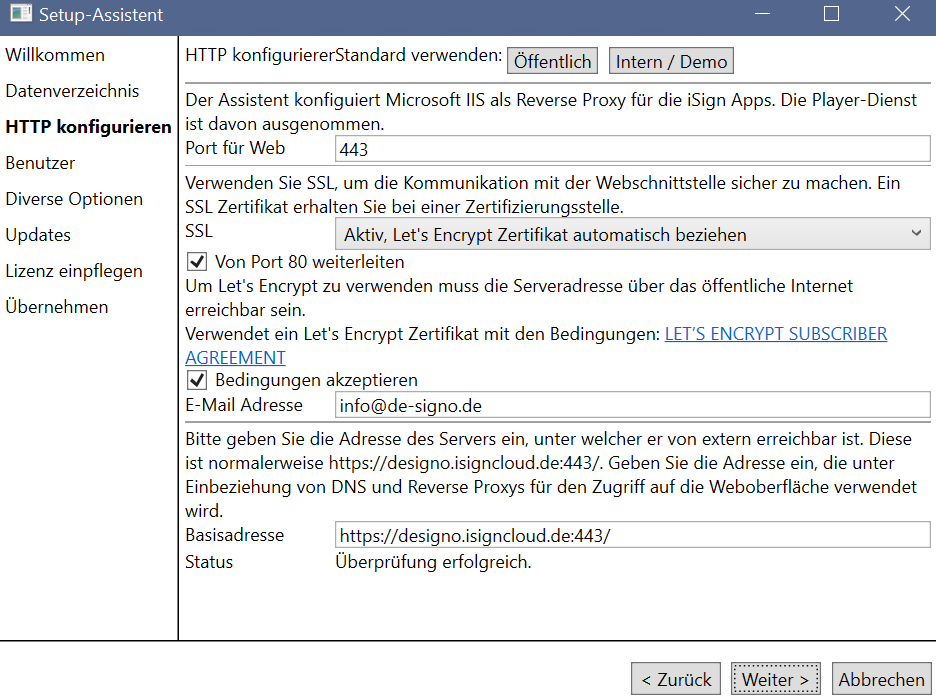The image size is (936, 697).
Task: Click the 'Überprüfung erfolgreich.' status text
Action: pos(433,562)
